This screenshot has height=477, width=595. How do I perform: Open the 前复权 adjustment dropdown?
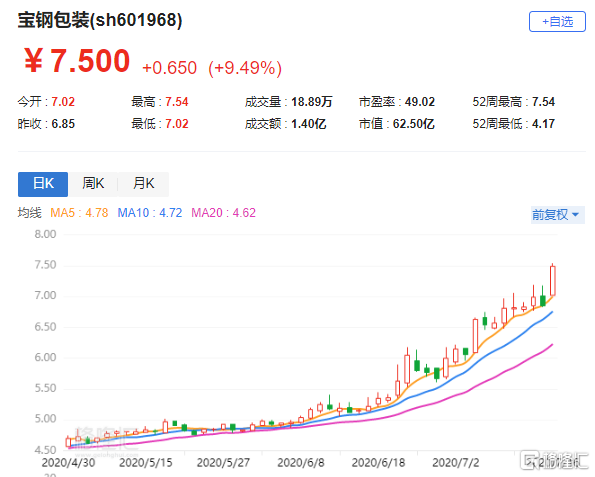[557, 215]
